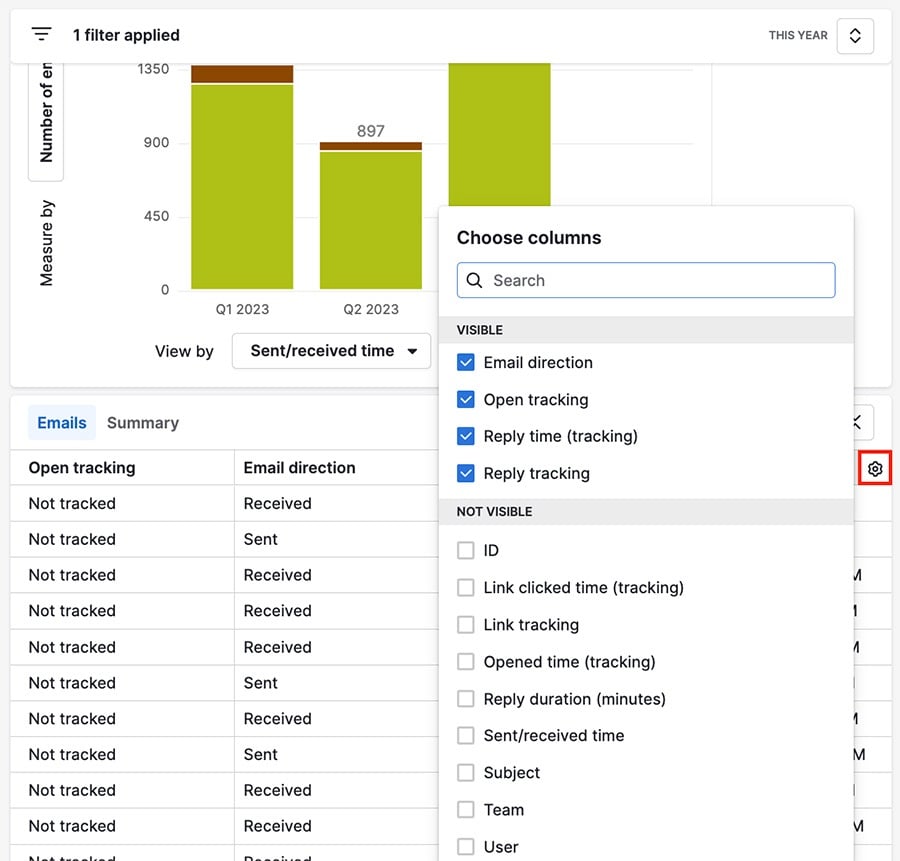Select the Emails tab

pyautogui.click(x=61, y=422)
